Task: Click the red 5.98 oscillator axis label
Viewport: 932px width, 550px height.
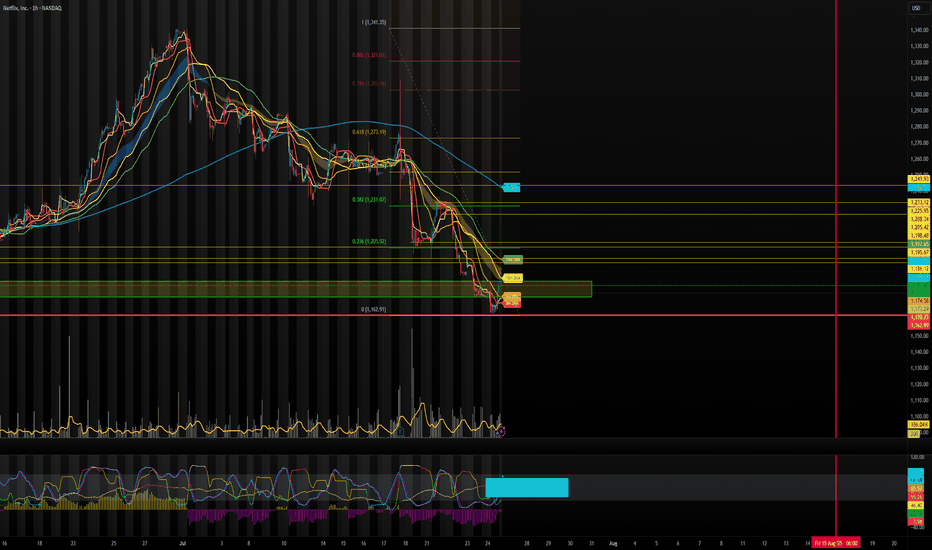Action: point(916,522)
